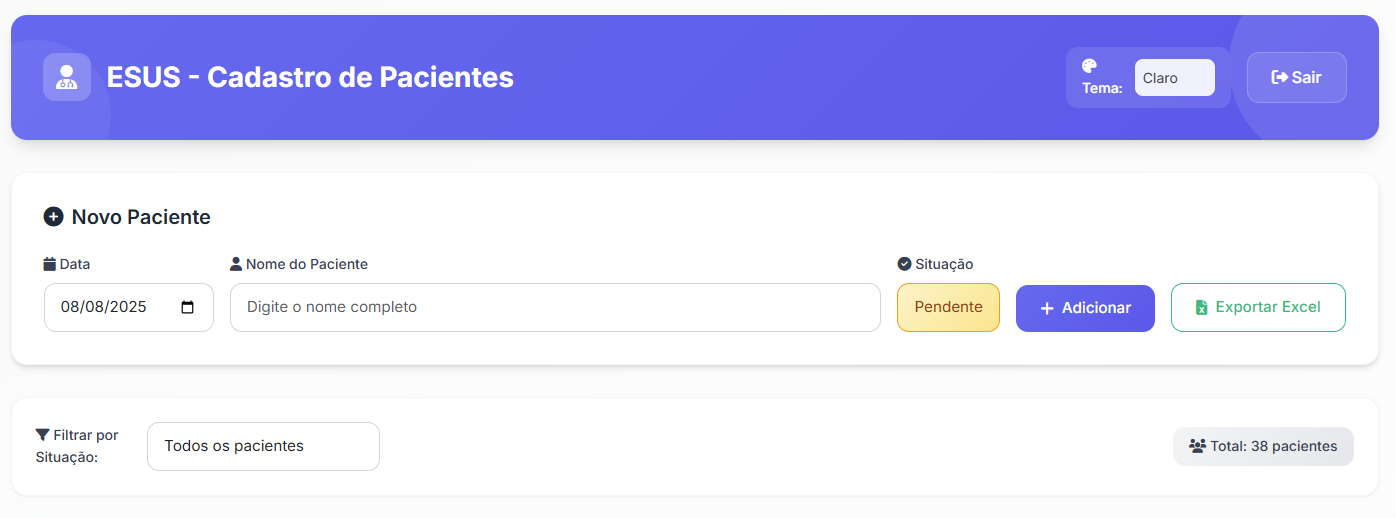Expand the Todos os pacientes filter dropdown

[263, 446]
